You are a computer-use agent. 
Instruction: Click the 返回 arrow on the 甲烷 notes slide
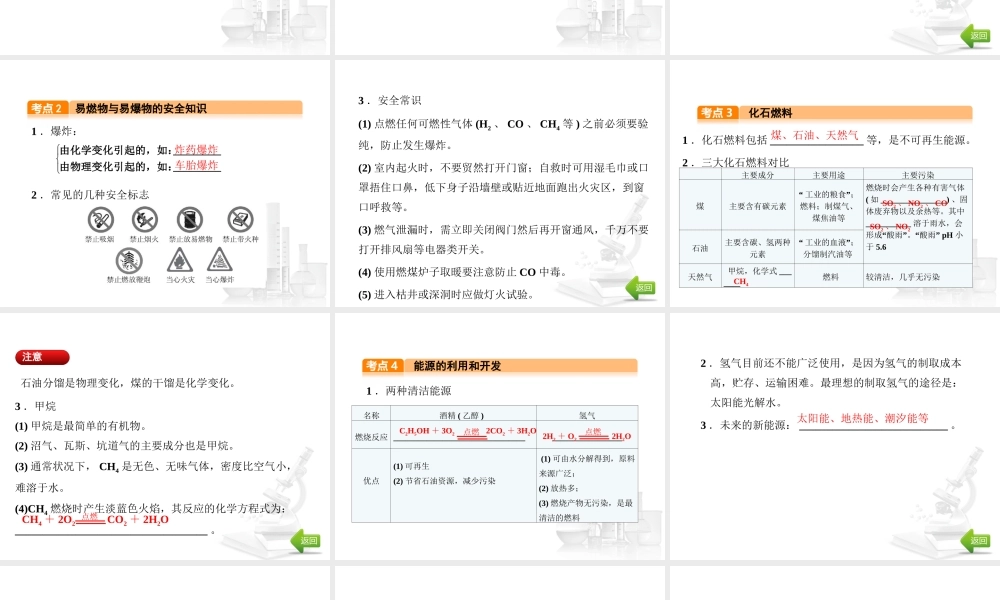305,540
